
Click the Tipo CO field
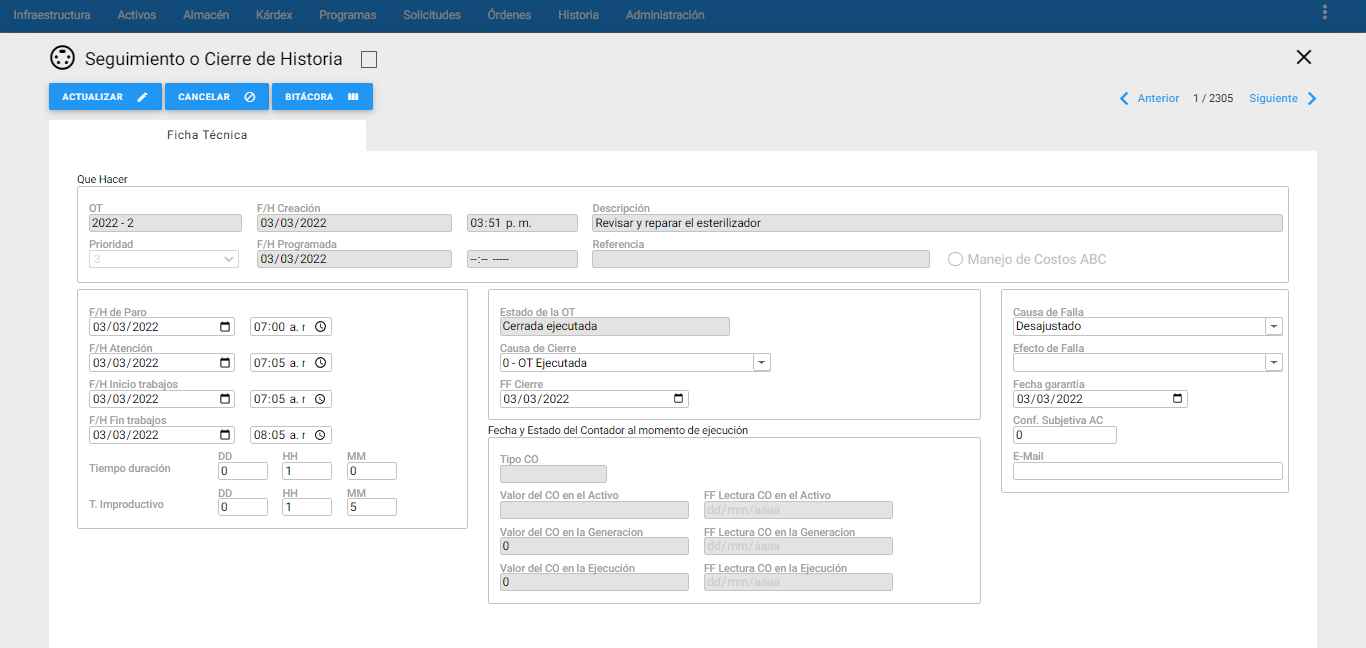coord(553,474)
